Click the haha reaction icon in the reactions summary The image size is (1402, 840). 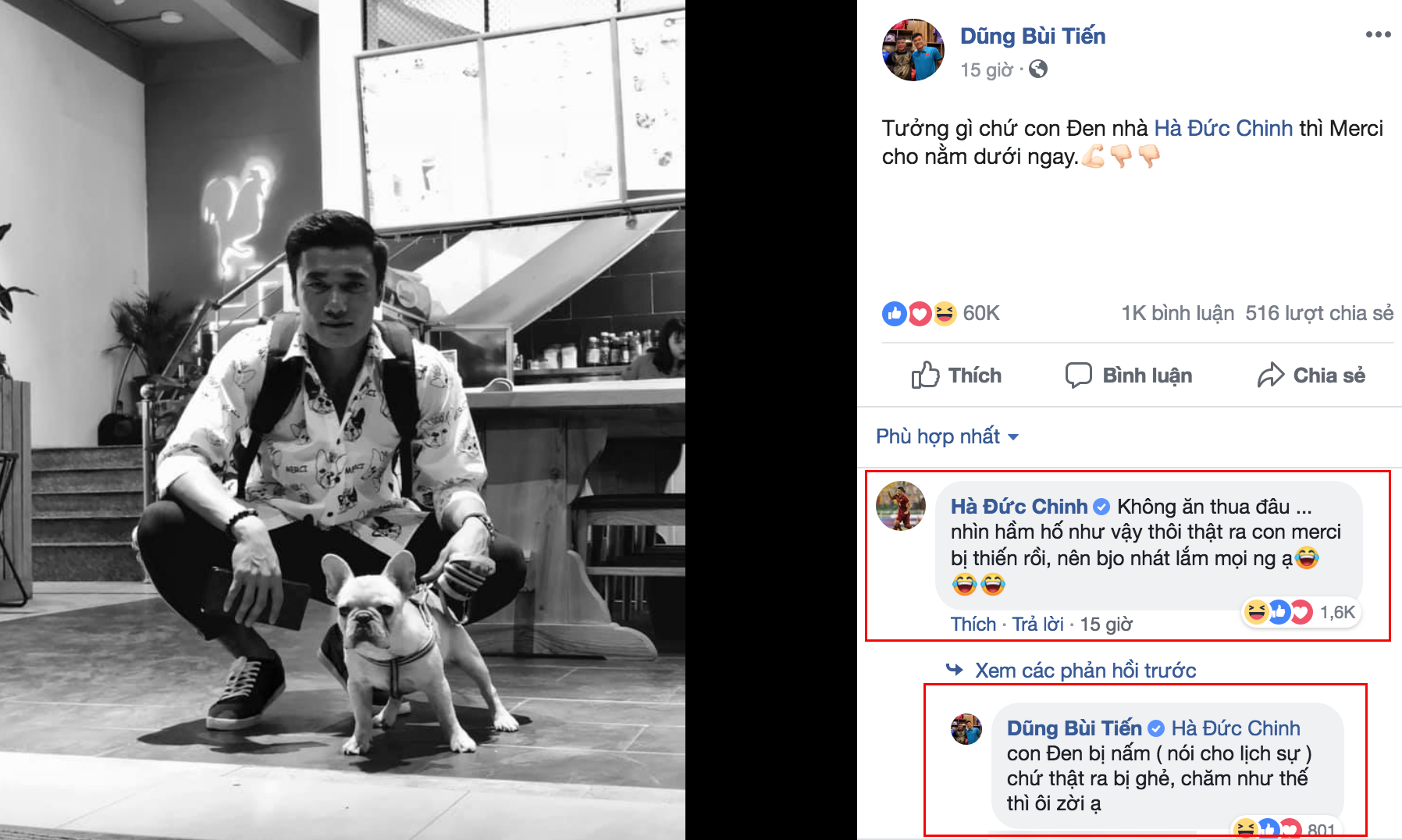coord(945,314)
